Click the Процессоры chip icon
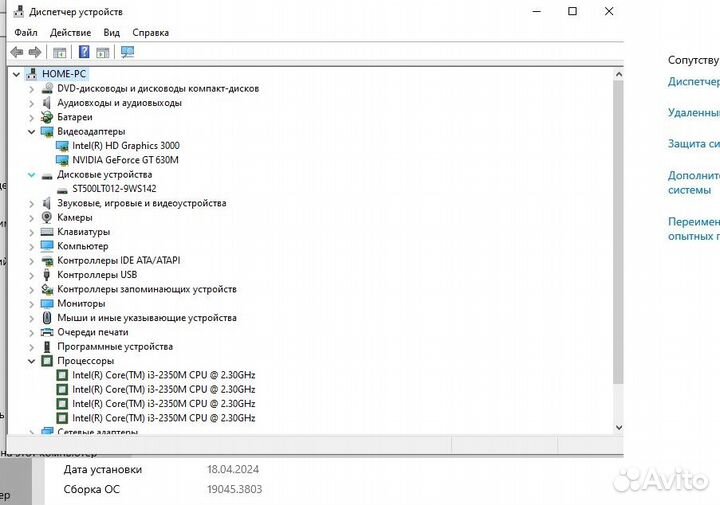 coord(47,361)
